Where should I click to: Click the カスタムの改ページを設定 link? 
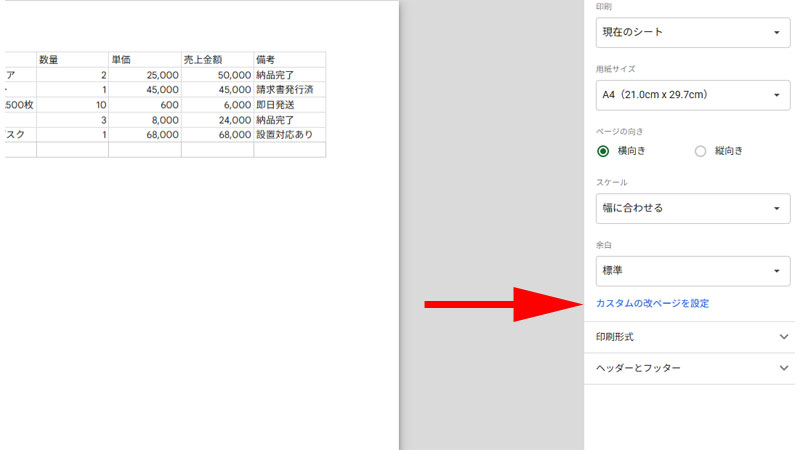pyautogui.click(x=653, y=303)
